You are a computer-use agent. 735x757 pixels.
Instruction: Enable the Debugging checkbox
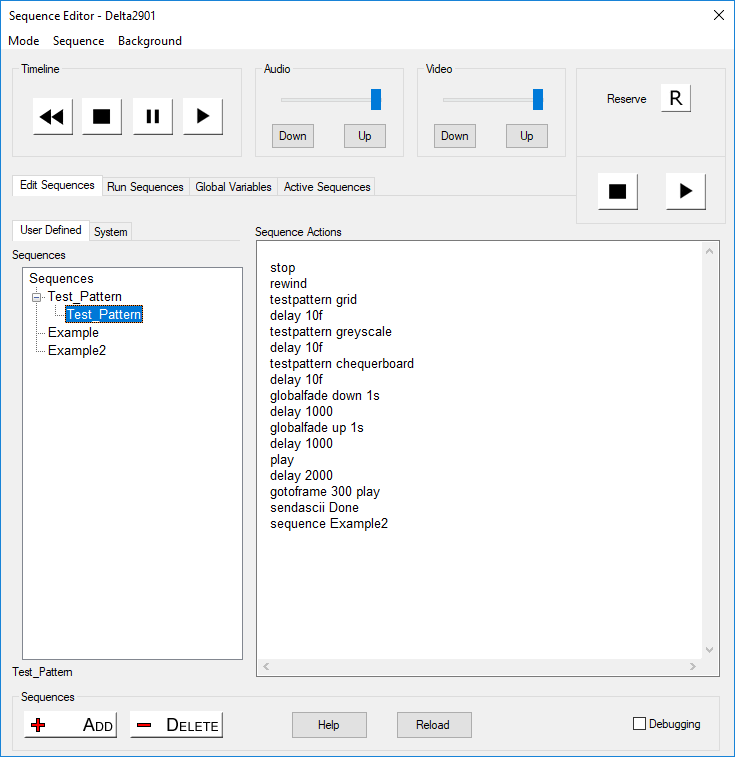click(639, 724)
